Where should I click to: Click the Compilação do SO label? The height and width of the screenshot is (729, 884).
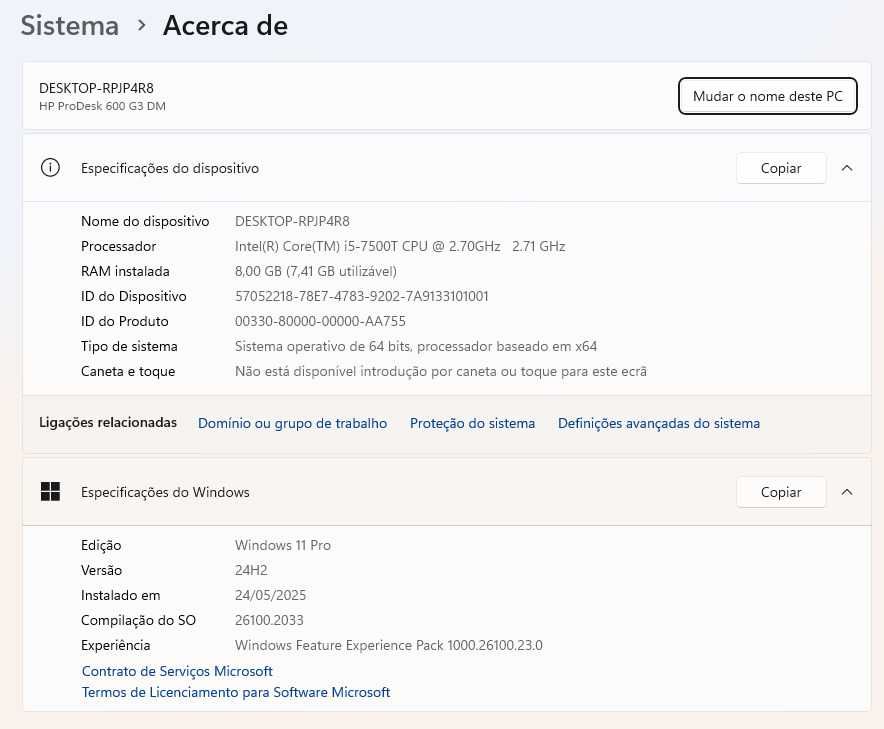point(138,620)
